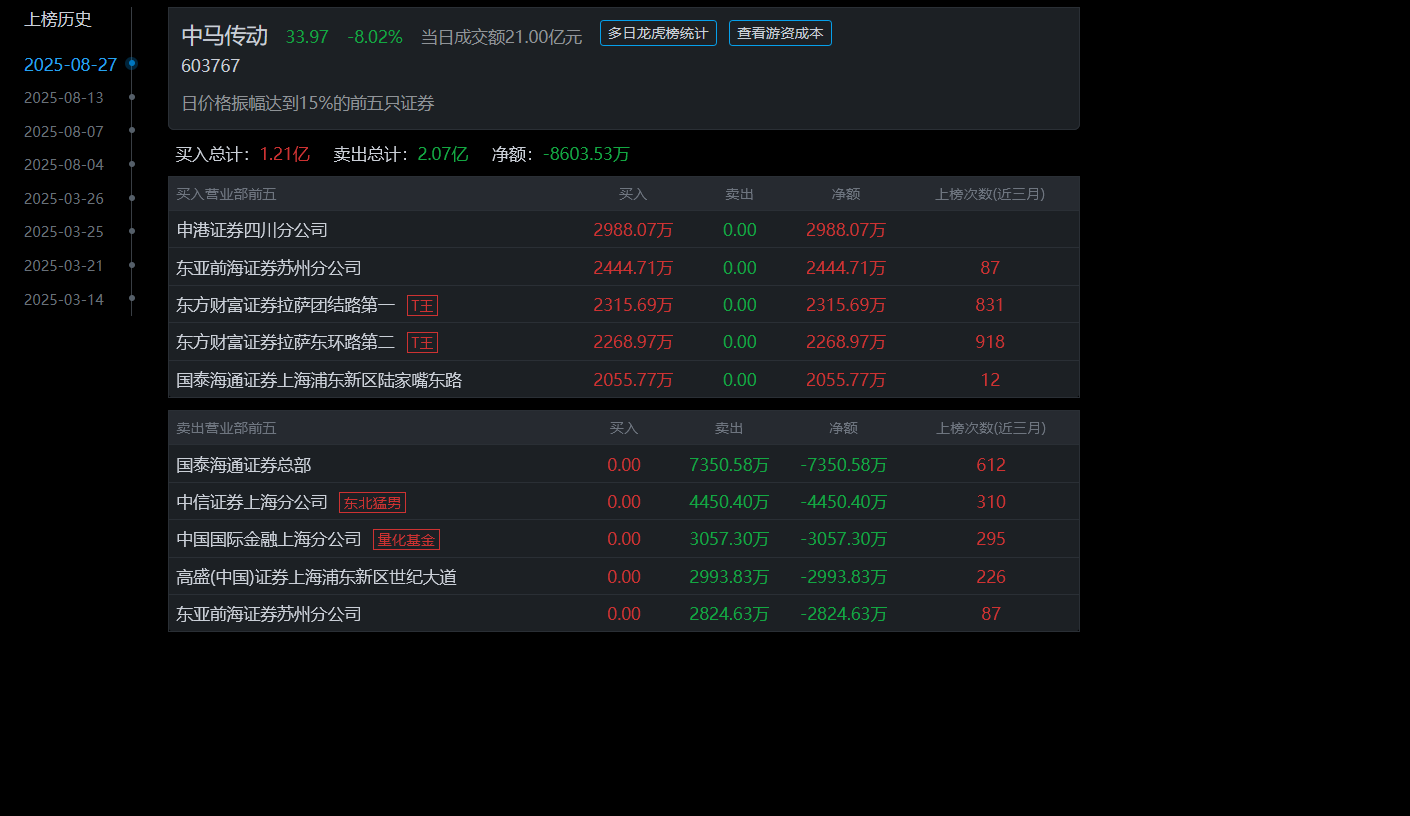Click the 卖出总计 value 2.07亿
Image resolution: width=1410 pixels, height=816 pixels.
(443, 155)
